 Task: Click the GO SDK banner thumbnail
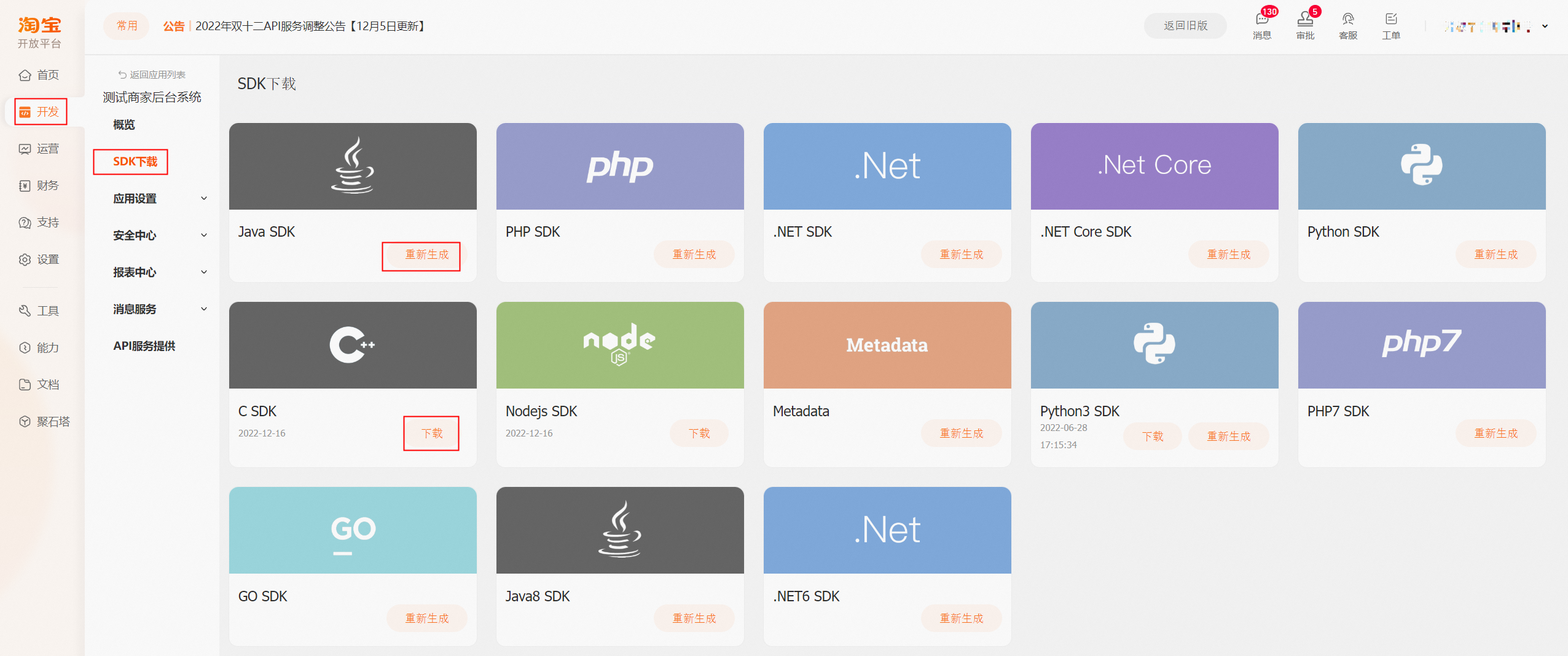353,530
